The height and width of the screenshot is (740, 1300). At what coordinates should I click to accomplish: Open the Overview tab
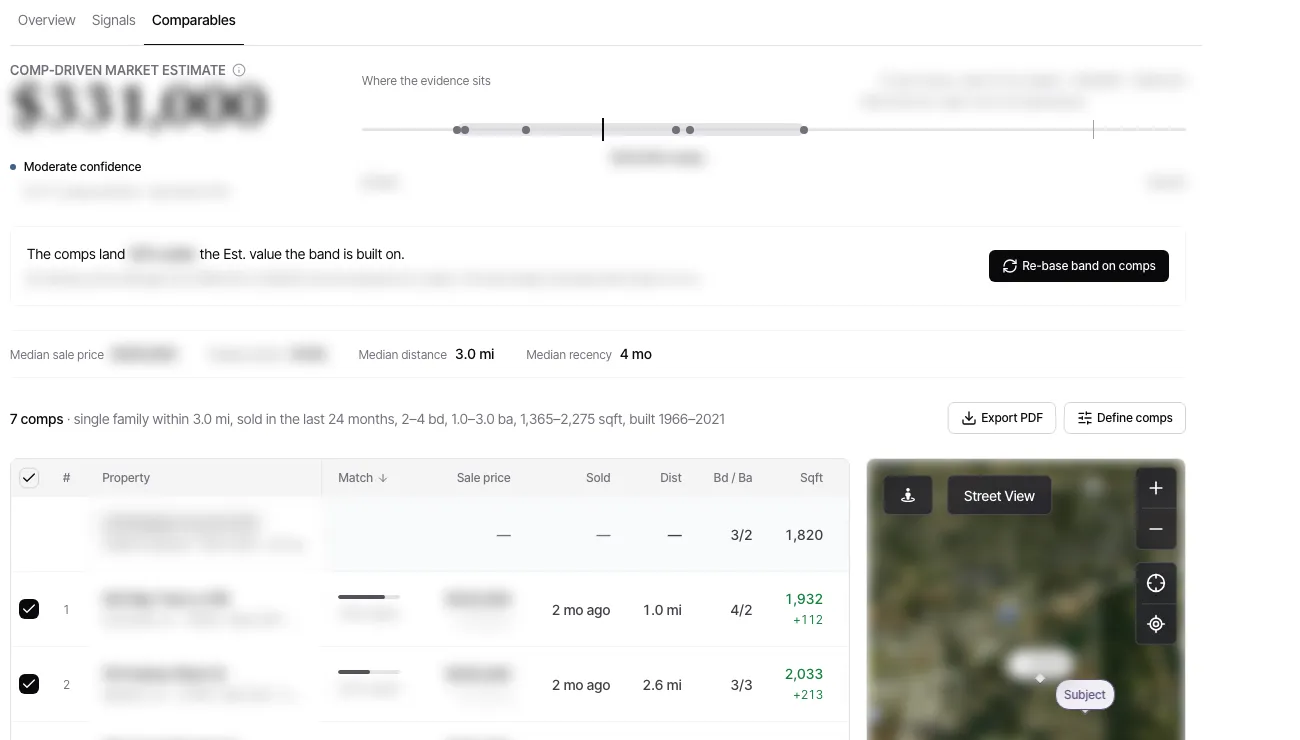coord(47,20)
